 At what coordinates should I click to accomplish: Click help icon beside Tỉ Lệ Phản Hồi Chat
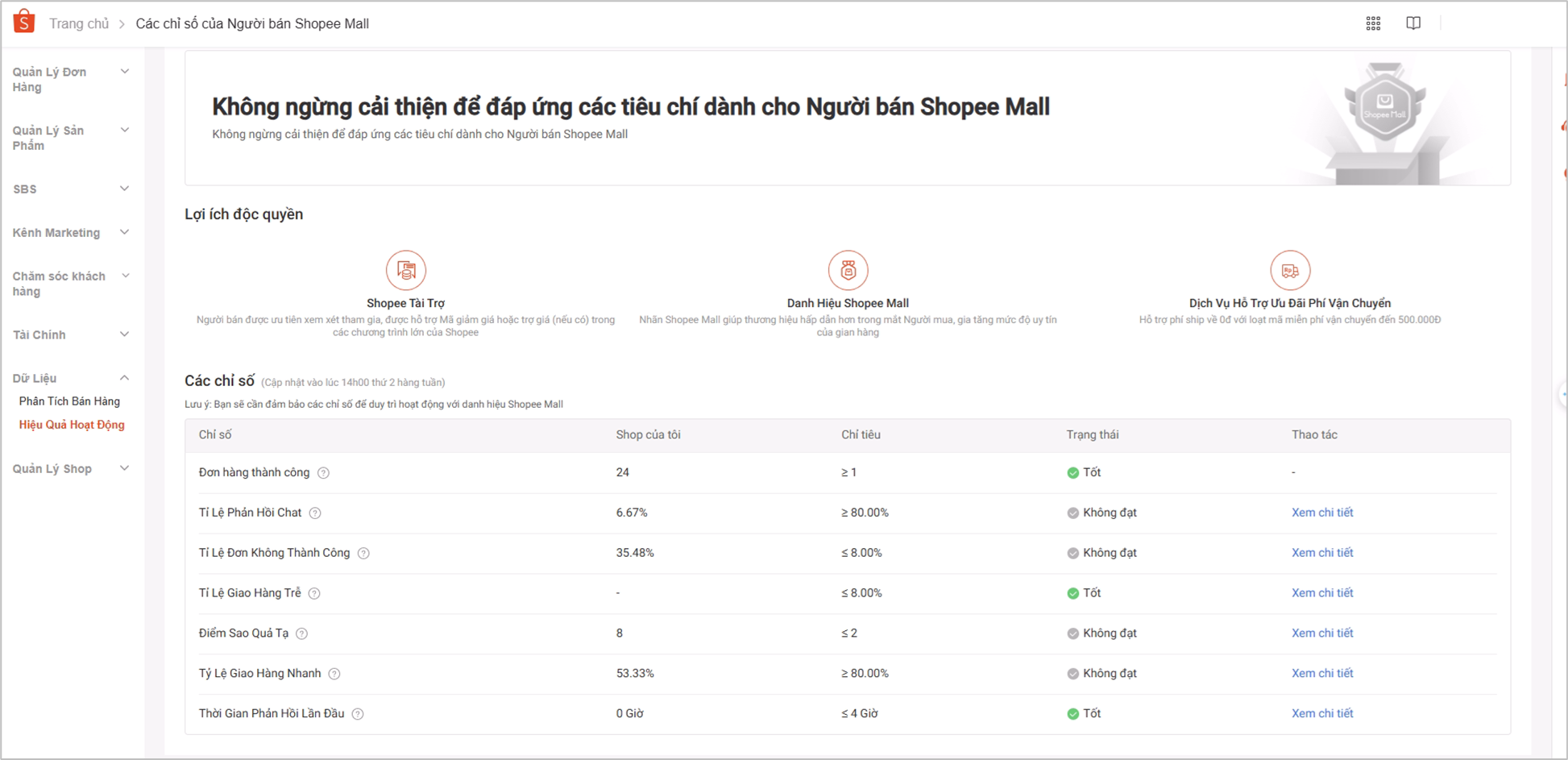(315, 513)
